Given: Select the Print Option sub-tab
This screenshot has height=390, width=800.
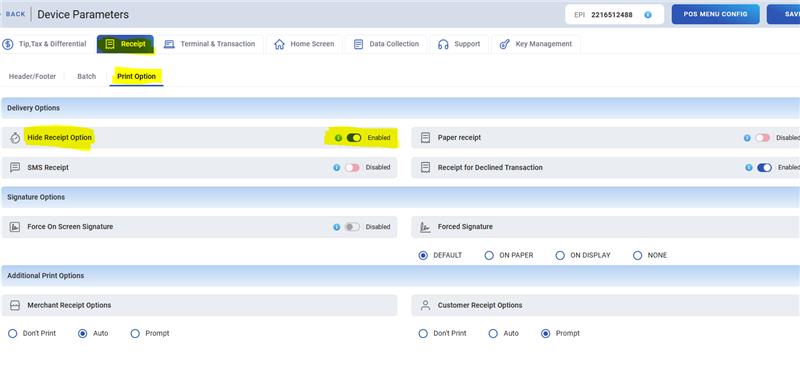Looking at the screenshot, I should pyautogui.click(x=136, y=77).
